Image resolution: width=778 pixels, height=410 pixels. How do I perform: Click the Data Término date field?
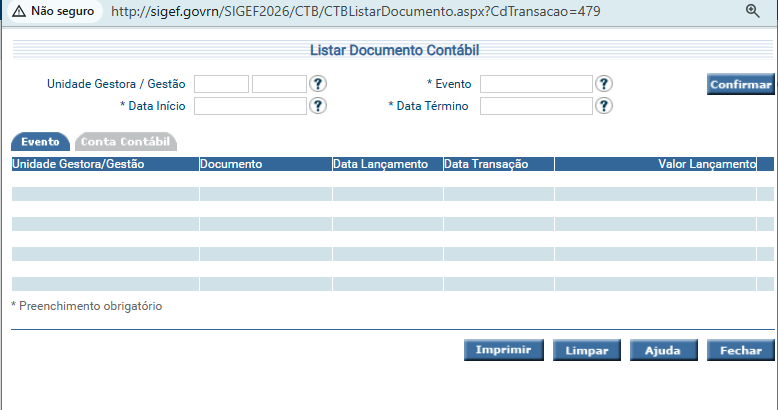pyautogui.click(x=536, y=106)
